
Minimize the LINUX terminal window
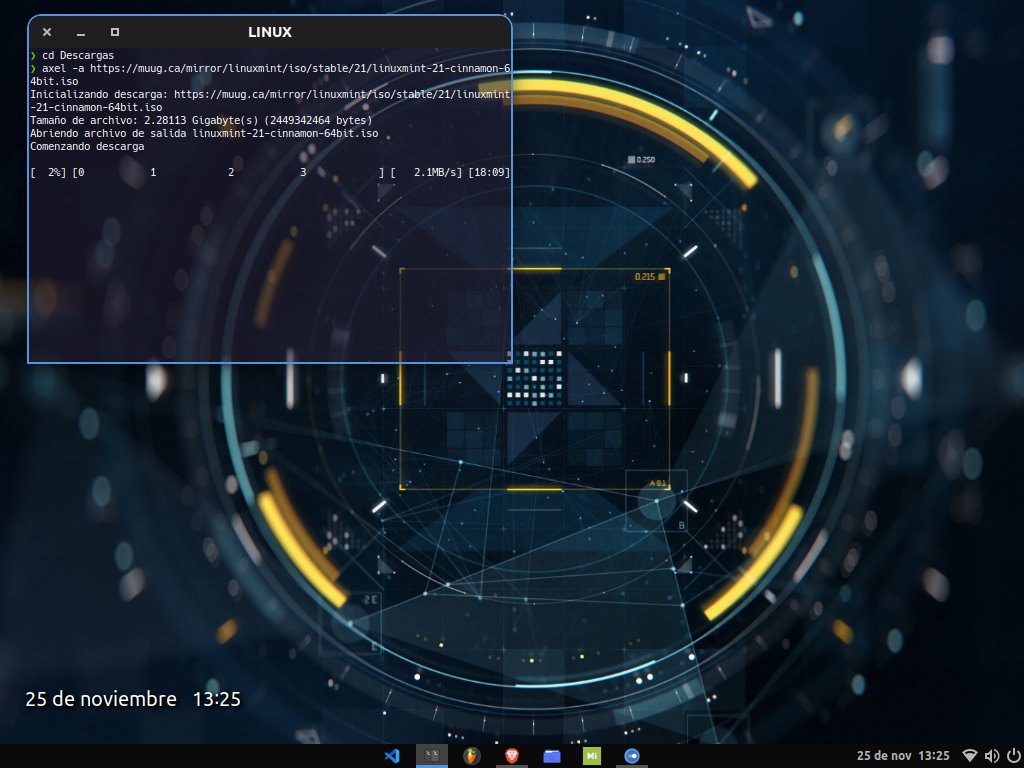pyautogui.click(x=81, y=32)
